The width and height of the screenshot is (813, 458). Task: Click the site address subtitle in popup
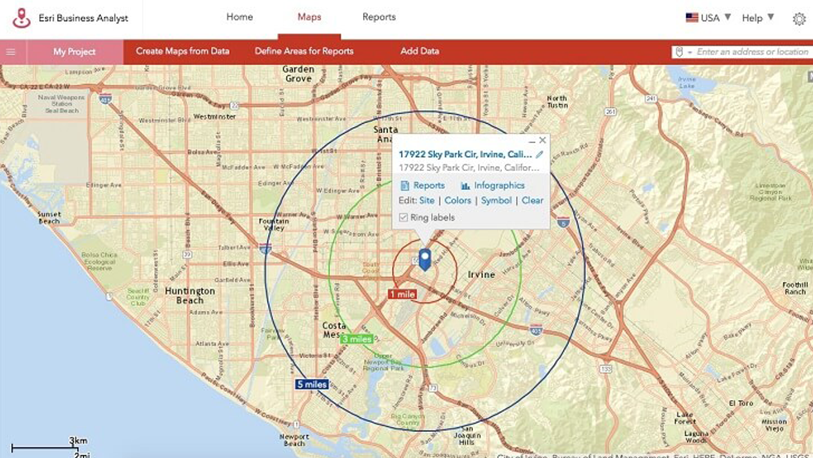pyautogui.click(x=469, y=168)
